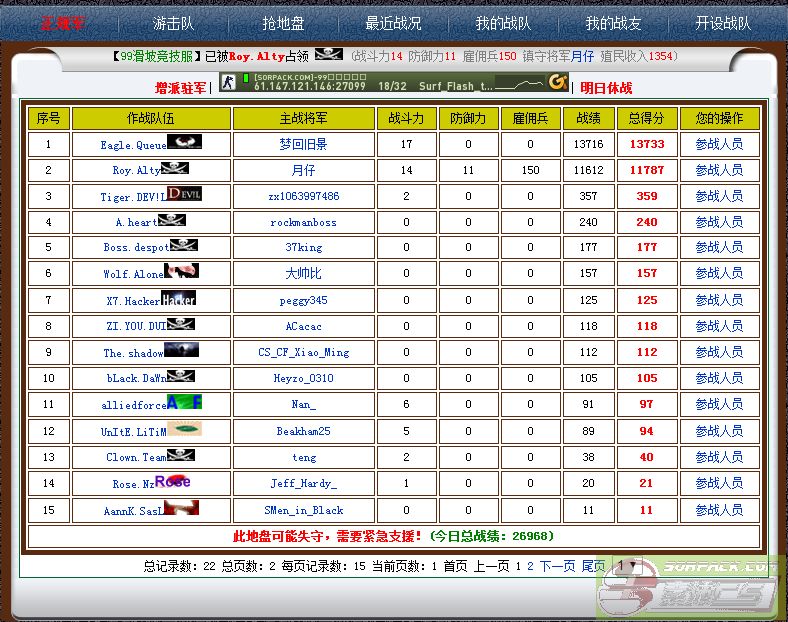
Task: Click the orange refresh icon on server banner
Action: coord(557,82)
